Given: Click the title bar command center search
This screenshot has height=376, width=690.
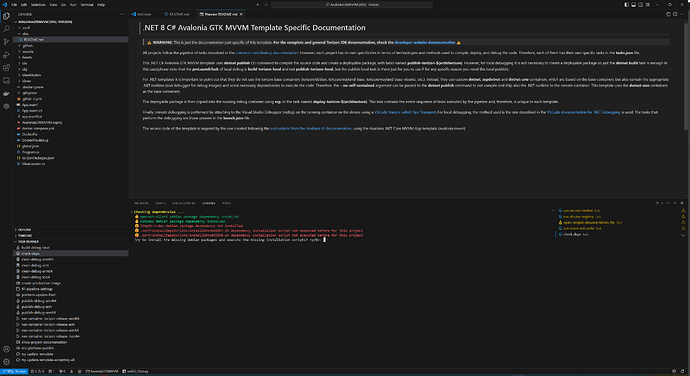Looking at the screenshot, I should [x=352, y=4].
